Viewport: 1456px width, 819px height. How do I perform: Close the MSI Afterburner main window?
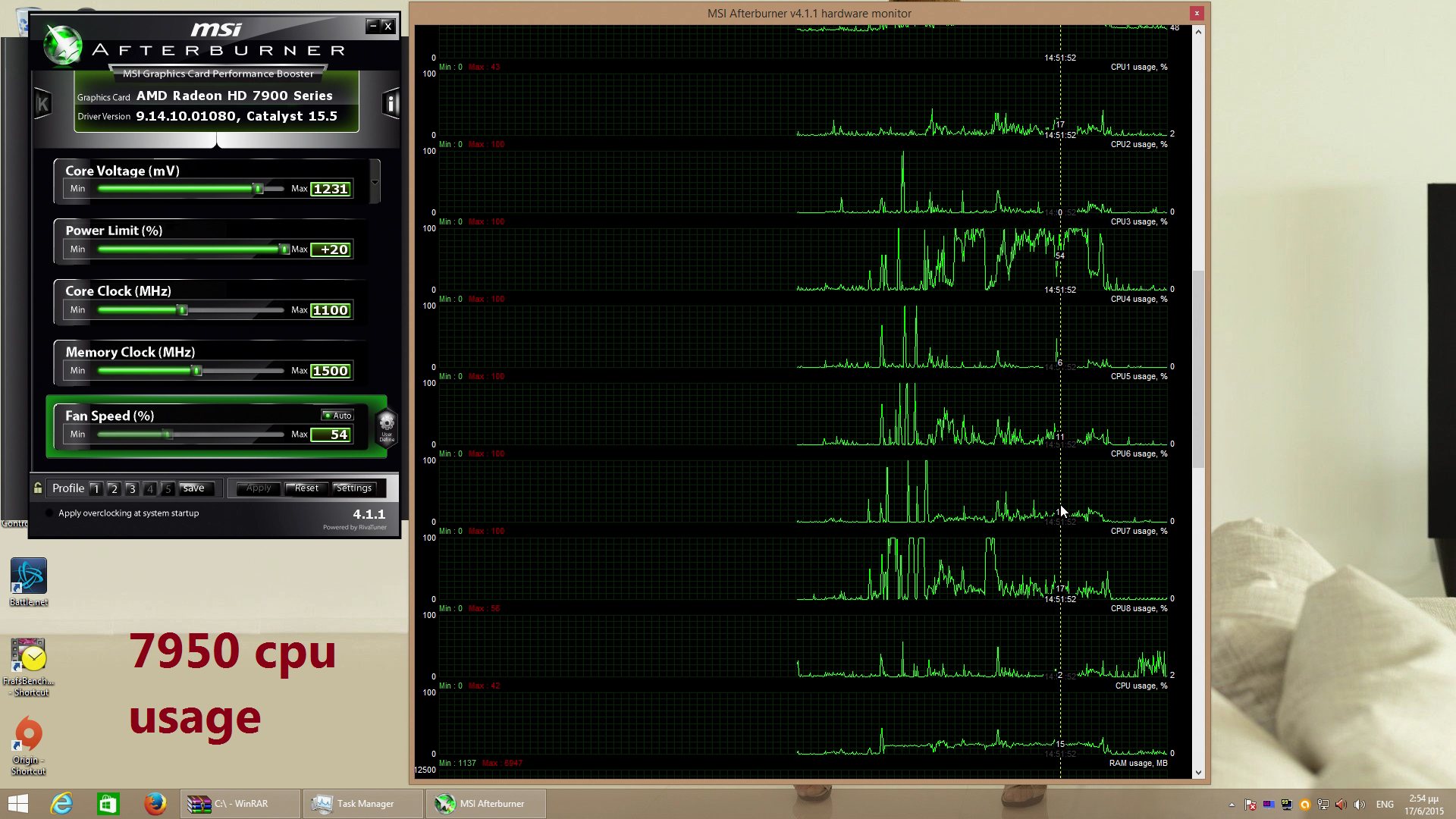388,26
